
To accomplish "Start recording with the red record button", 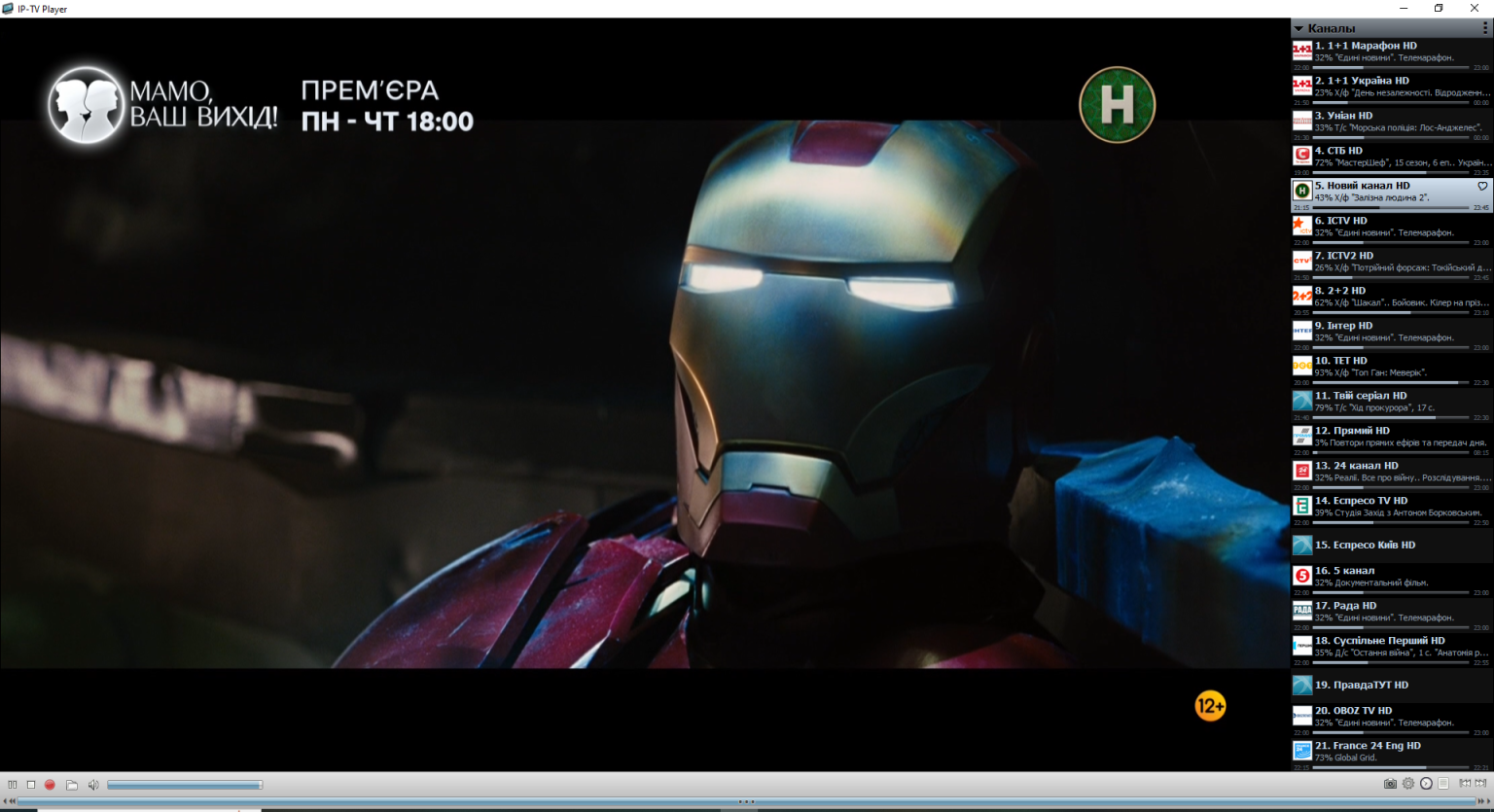I will tap(50, 785).
